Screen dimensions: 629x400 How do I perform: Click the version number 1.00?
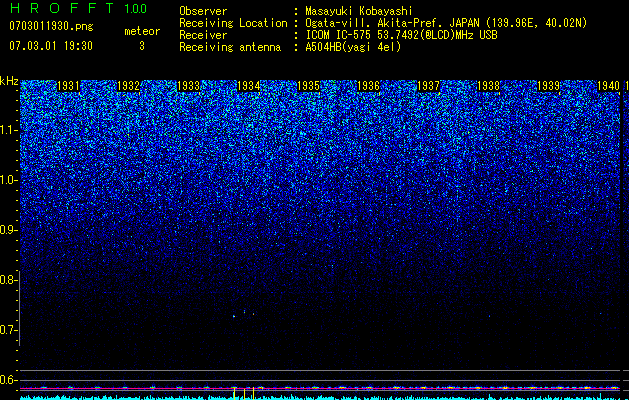pyautogui.click(x=136, y=9)
